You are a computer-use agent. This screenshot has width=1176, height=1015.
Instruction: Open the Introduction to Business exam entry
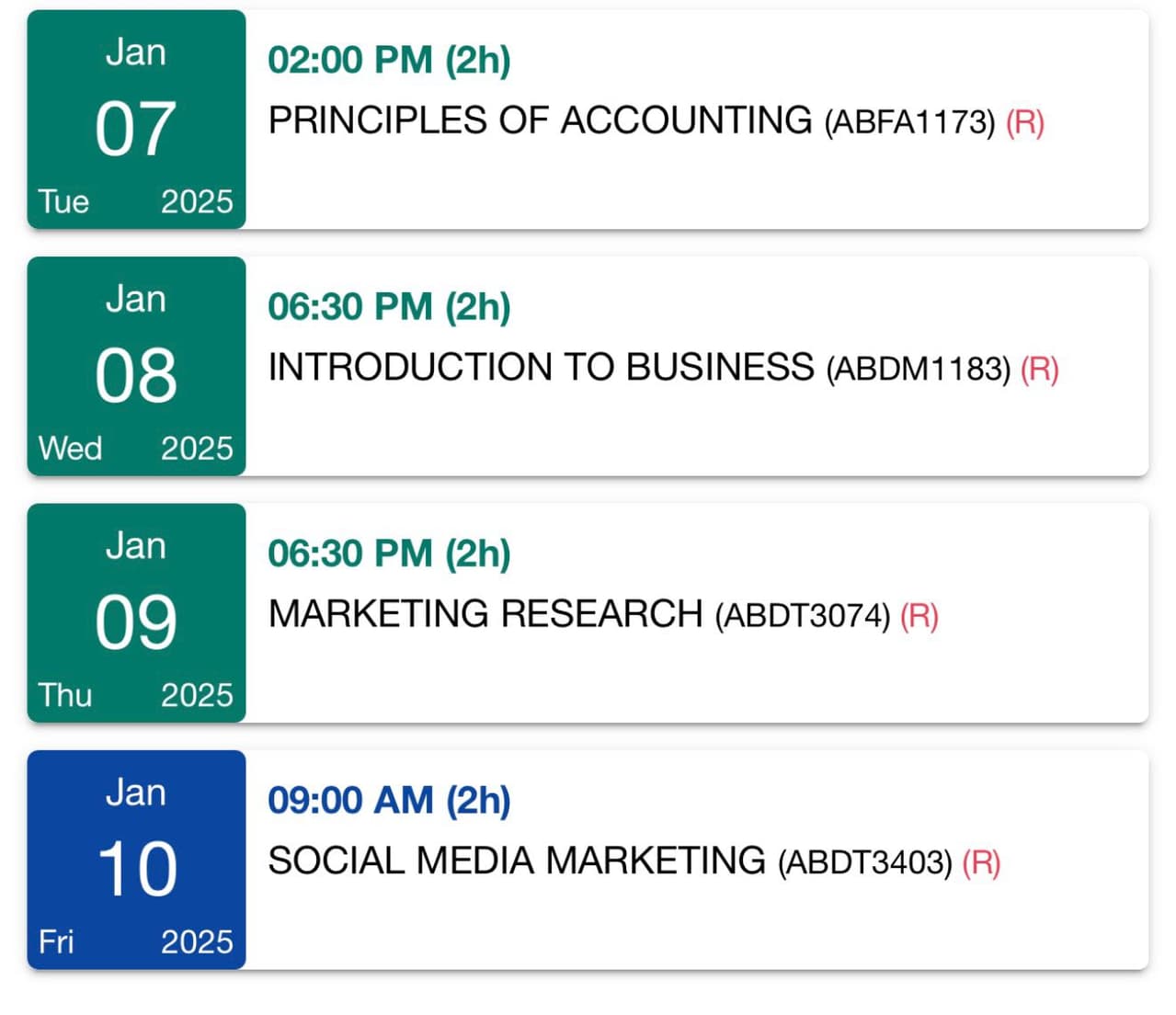(x=541, y=367)
